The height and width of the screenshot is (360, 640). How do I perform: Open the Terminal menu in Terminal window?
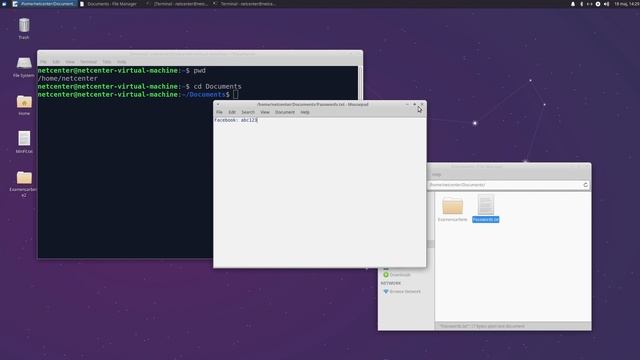88,62
